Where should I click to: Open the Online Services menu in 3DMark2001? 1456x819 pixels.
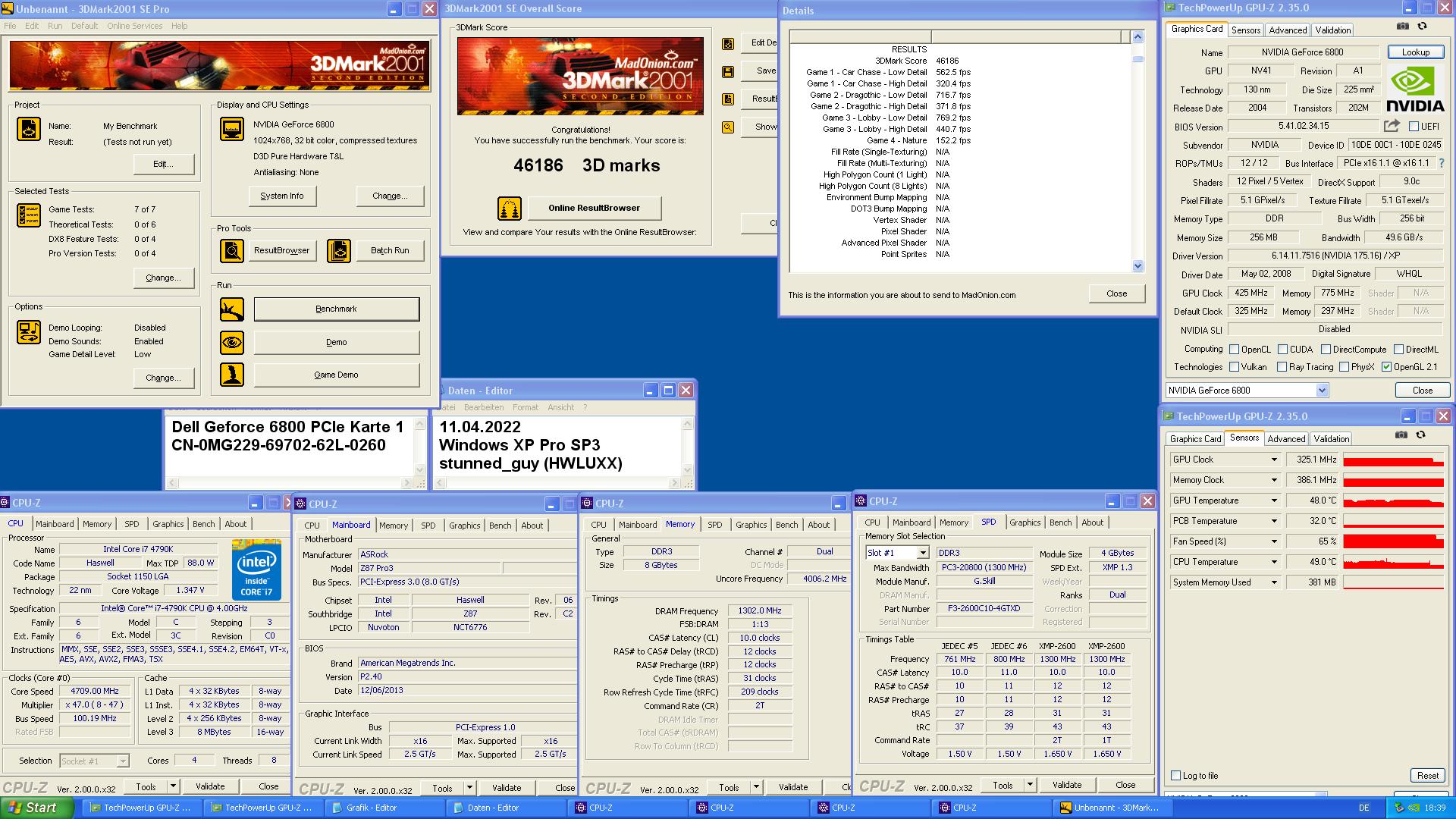[x=134, y=26]
